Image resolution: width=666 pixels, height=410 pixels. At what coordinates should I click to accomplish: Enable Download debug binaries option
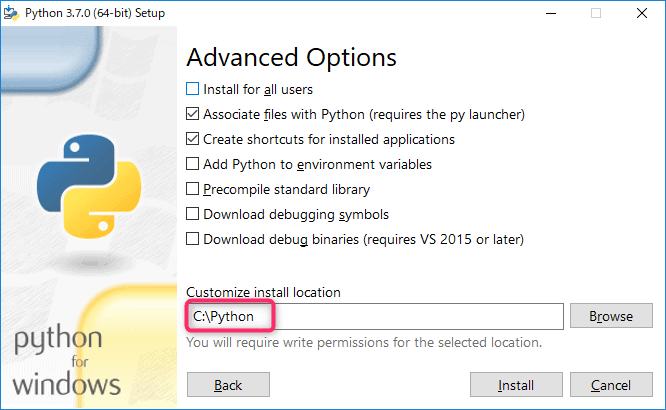point(193,239)
